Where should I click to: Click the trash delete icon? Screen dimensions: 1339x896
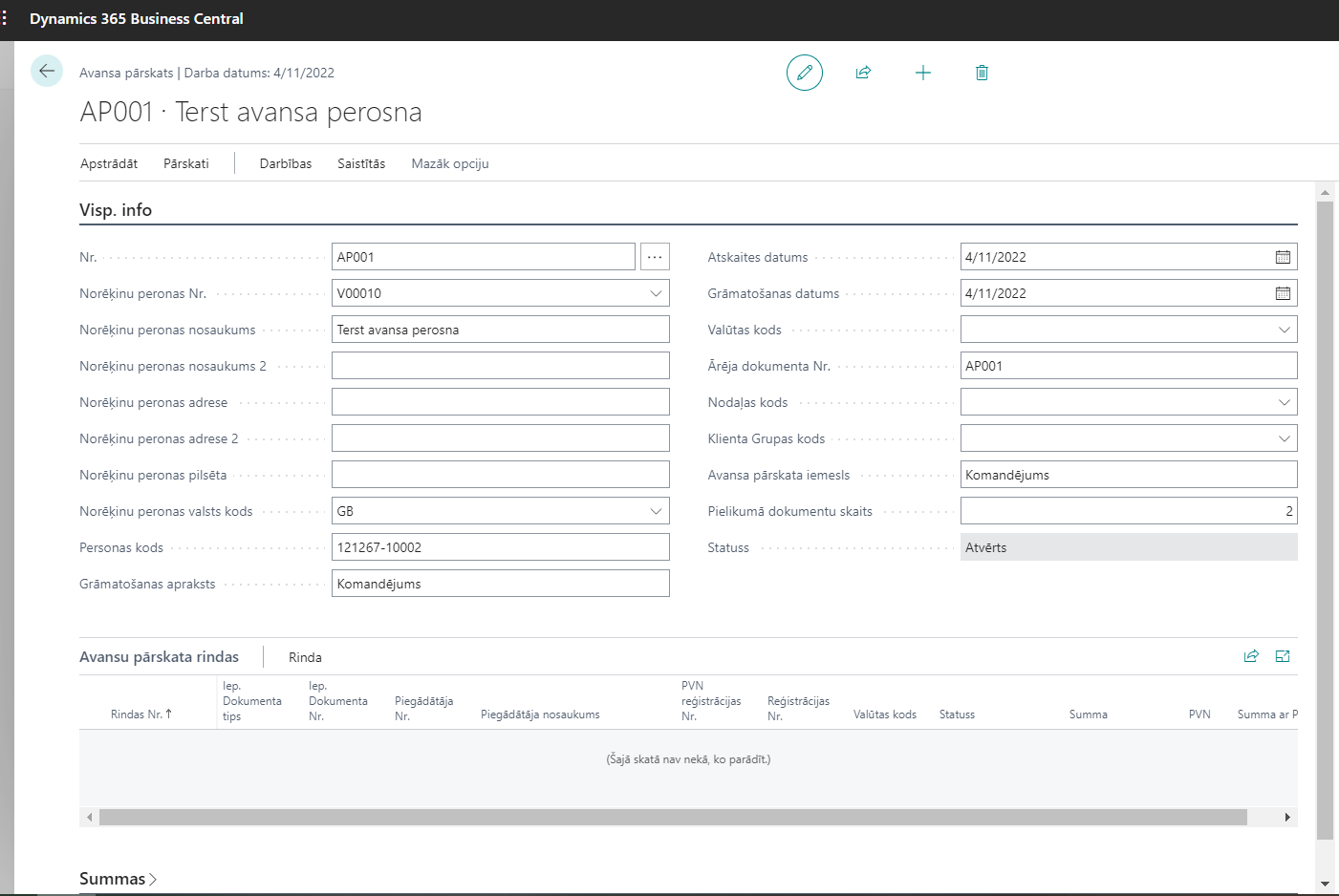point(982,73)
